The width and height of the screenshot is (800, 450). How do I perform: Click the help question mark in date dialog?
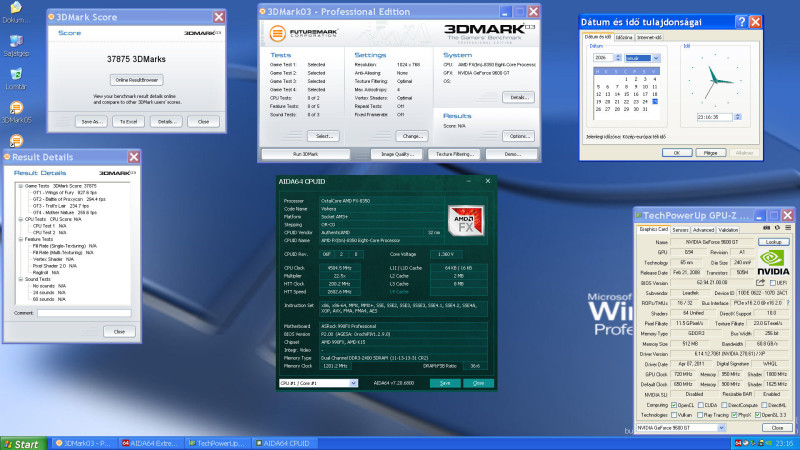tap(741, 22)
